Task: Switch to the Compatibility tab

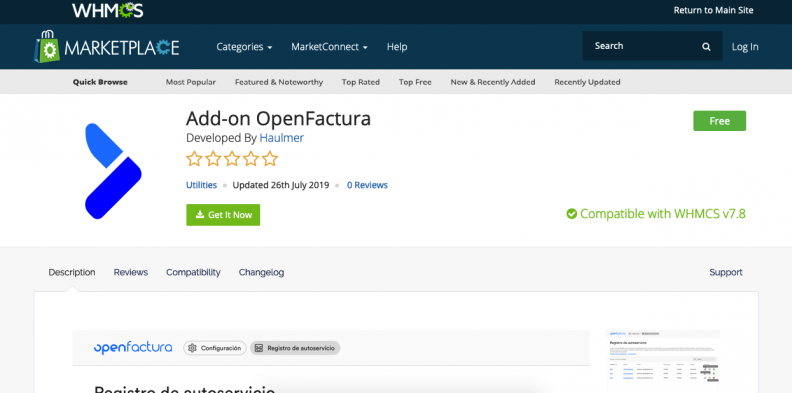Action: tap(193, 272)
